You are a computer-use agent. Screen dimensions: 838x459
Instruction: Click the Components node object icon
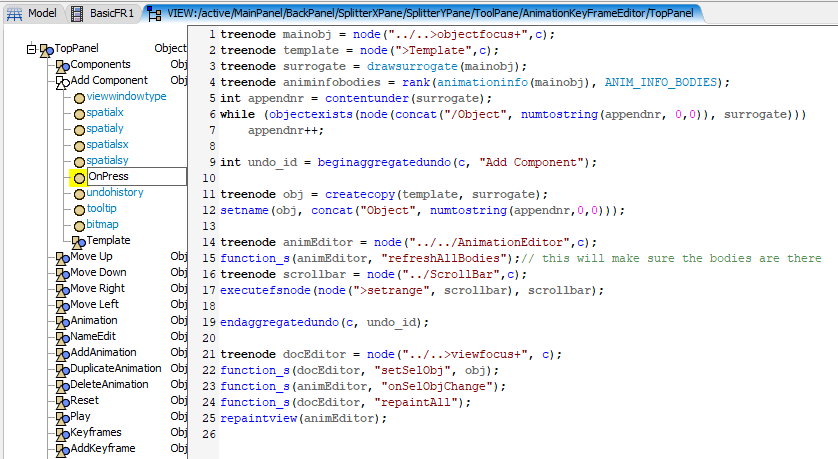point(62,65)
